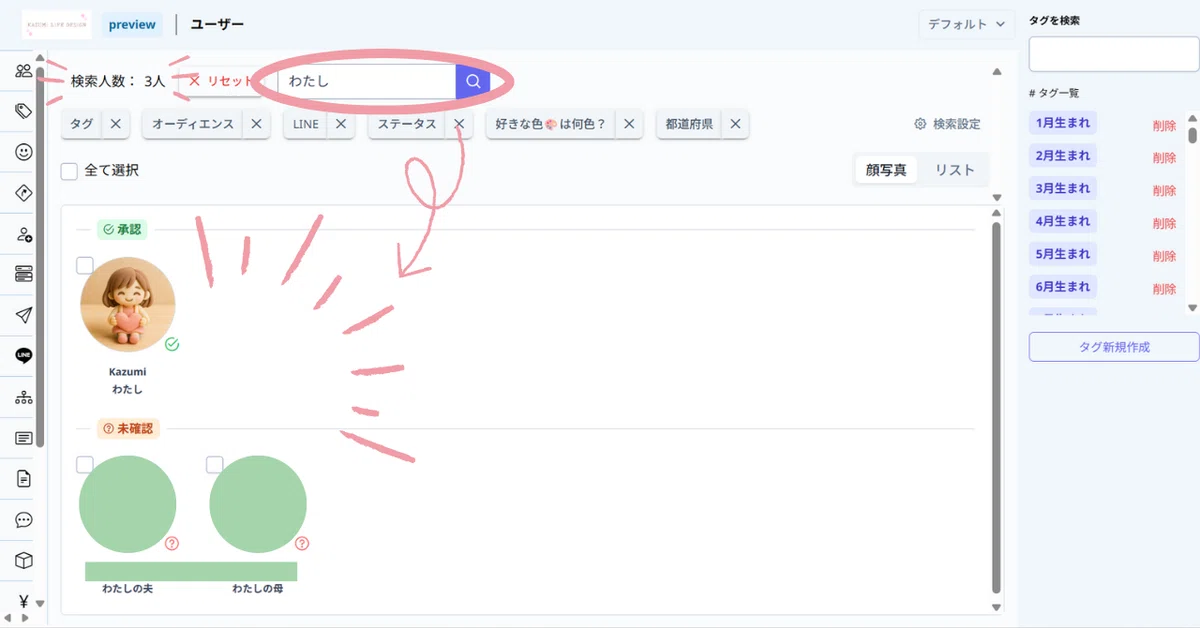The width and height of the screenshot is (1200, 628).
Task: Switch to 顔写真 view tab
Action: (886, 170)
